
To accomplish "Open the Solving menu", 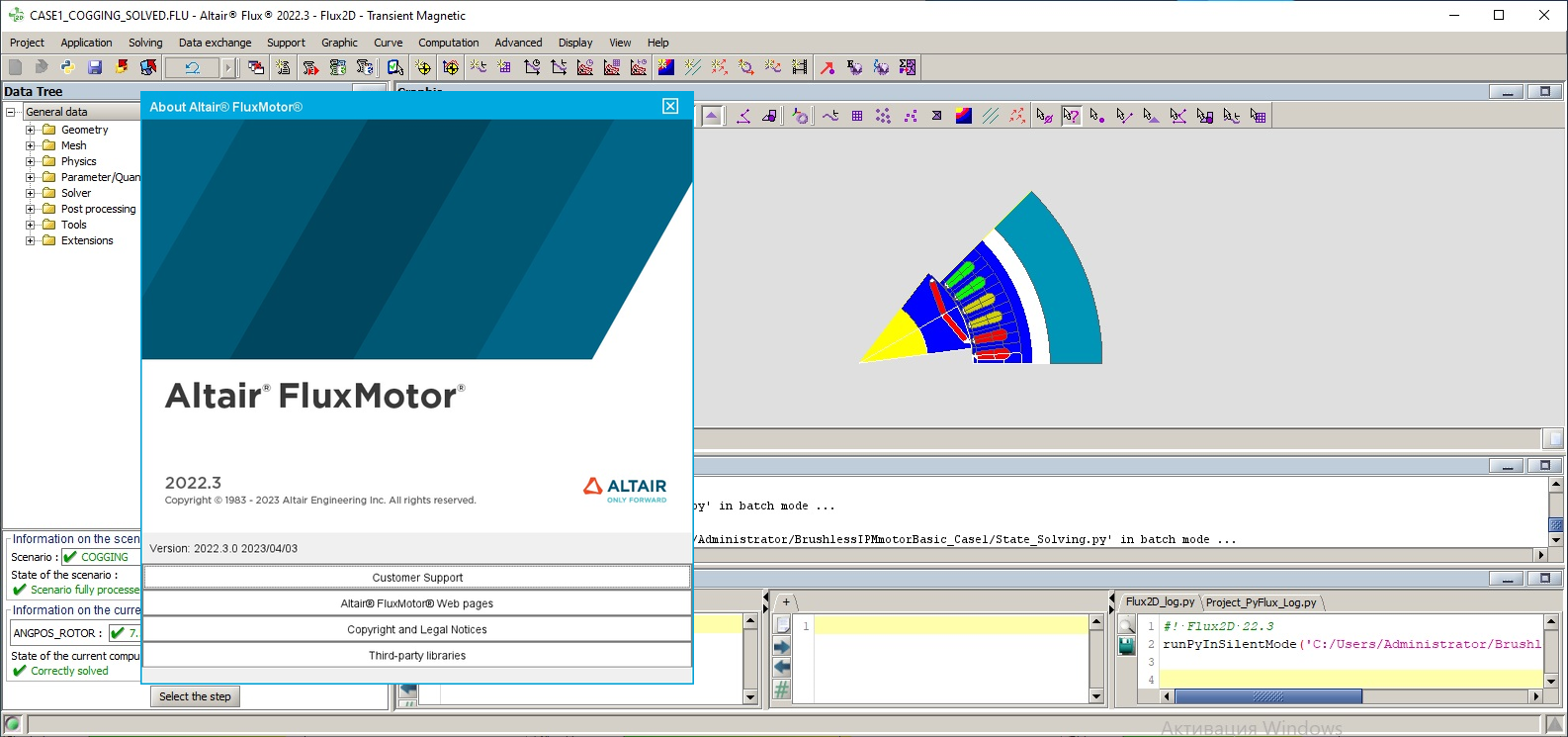I will coord(145,43).
